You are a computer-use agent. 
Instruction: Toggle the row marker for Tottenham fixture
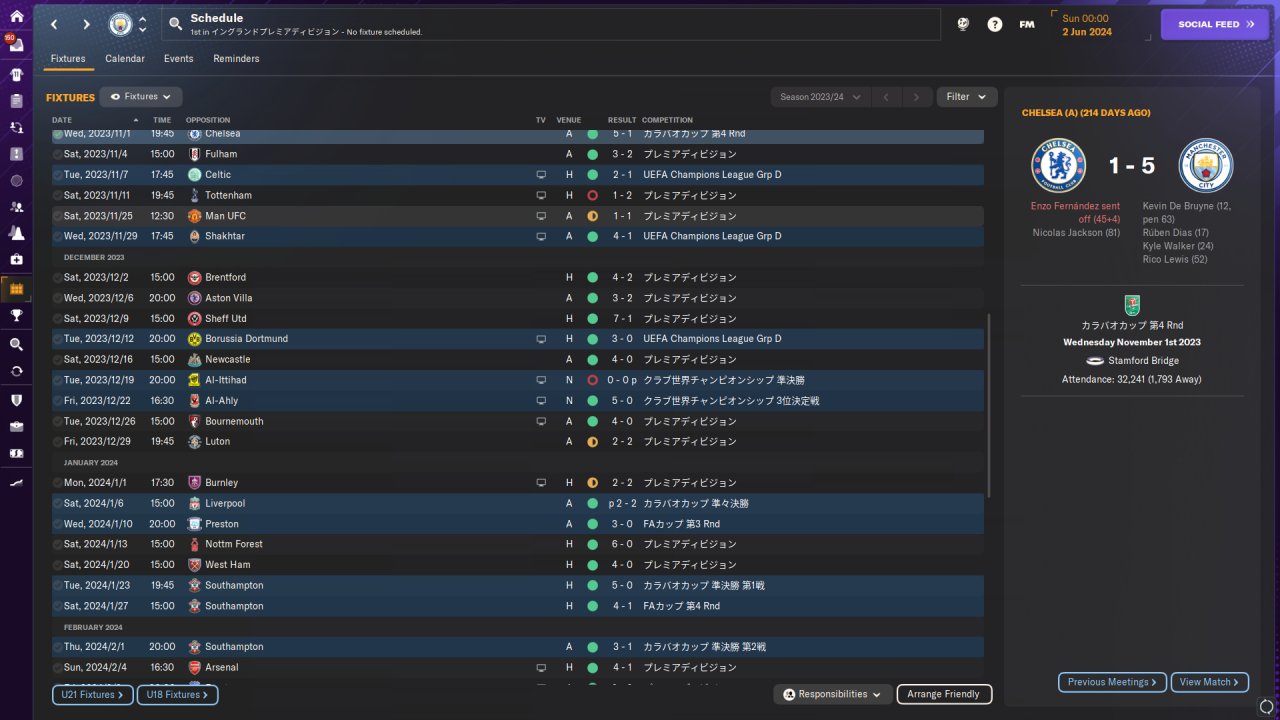58,195
